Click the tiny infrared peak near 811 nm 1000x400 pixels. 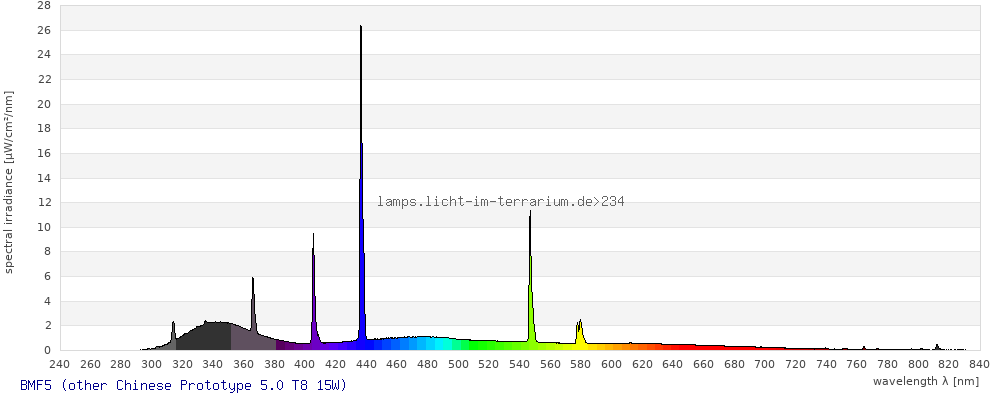point(937,347)
